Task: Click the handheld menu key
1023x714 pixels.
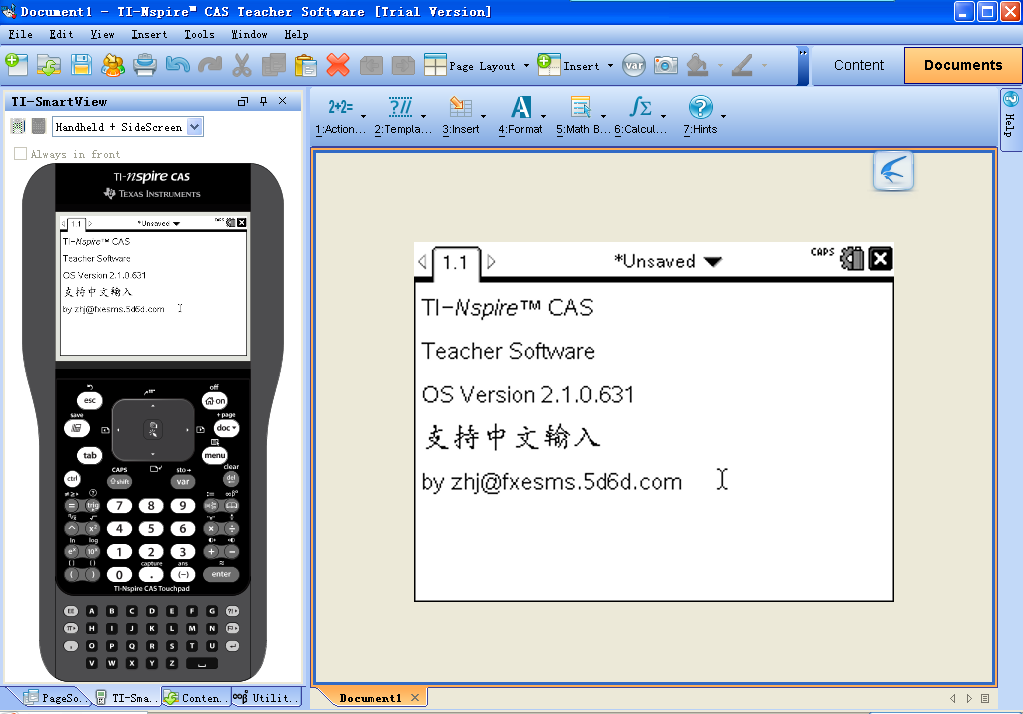Action: (215, 456)
